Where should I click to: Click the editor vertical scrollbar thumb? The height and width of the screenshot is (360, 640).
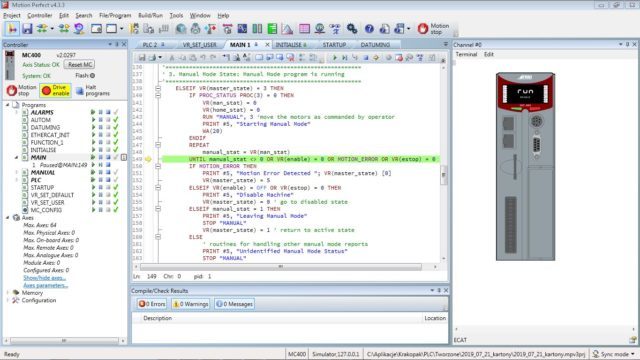(444, 175)
